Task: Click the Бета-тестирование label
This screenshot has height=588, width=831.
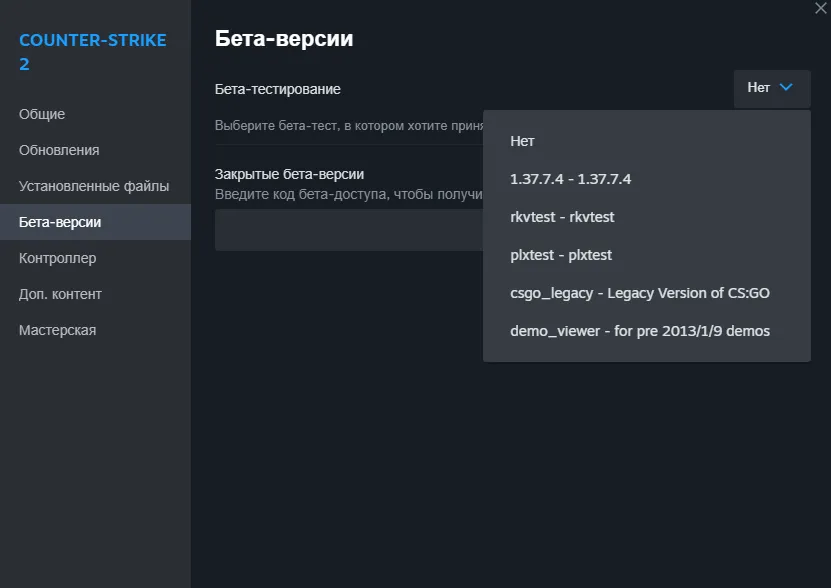Action: [x=278, y=89]
